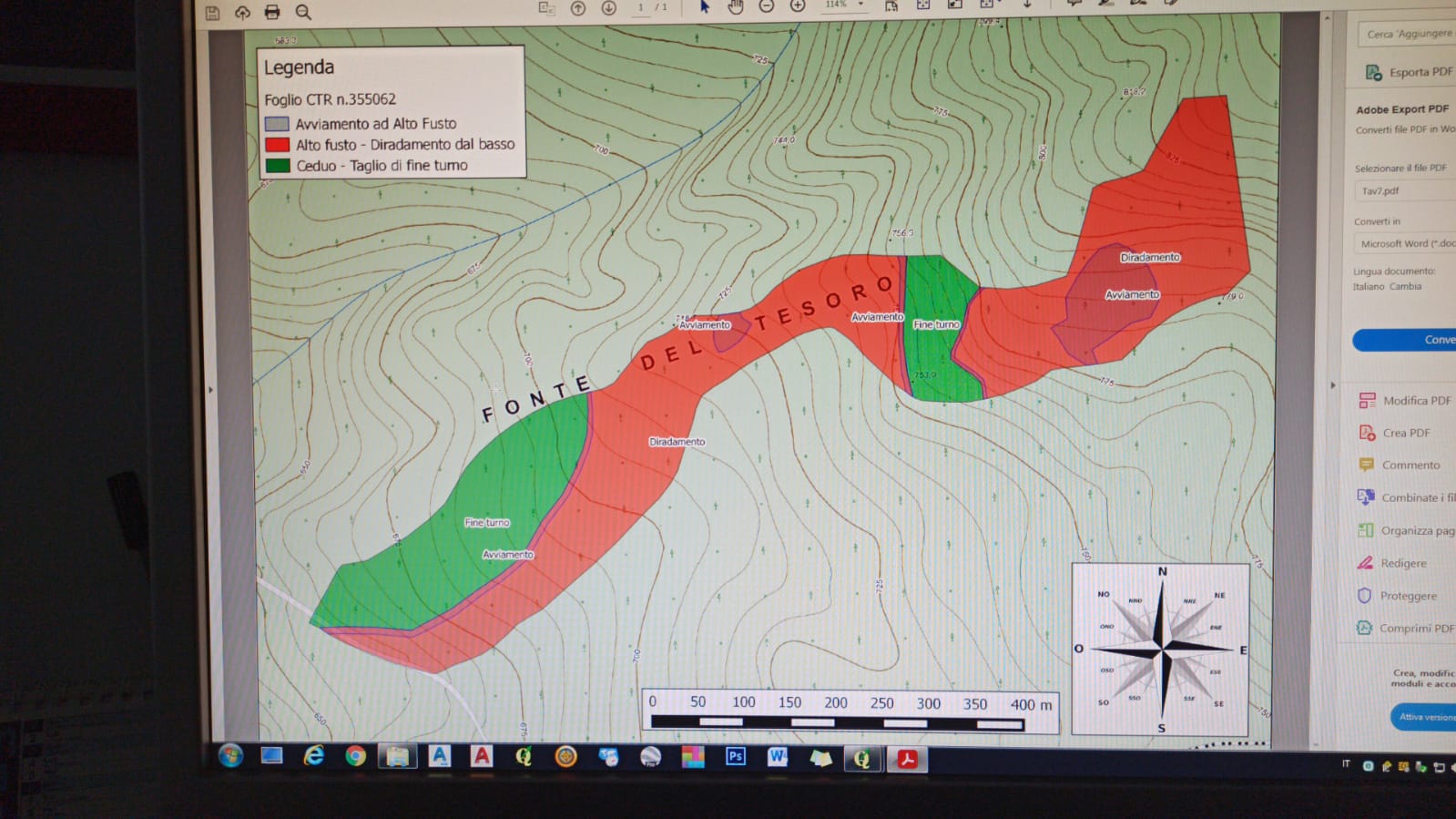Expand the left navigation pane arrow
1456x819 pixels.
210,390
